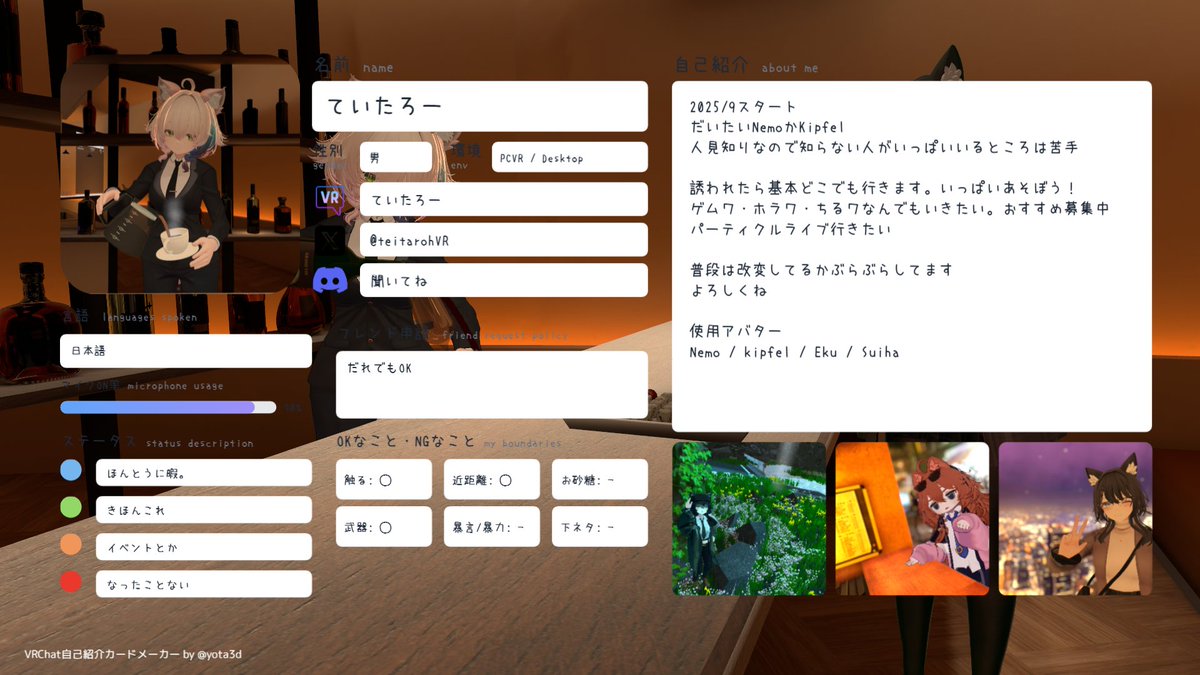Click the 近距離 boundary box

492,479
